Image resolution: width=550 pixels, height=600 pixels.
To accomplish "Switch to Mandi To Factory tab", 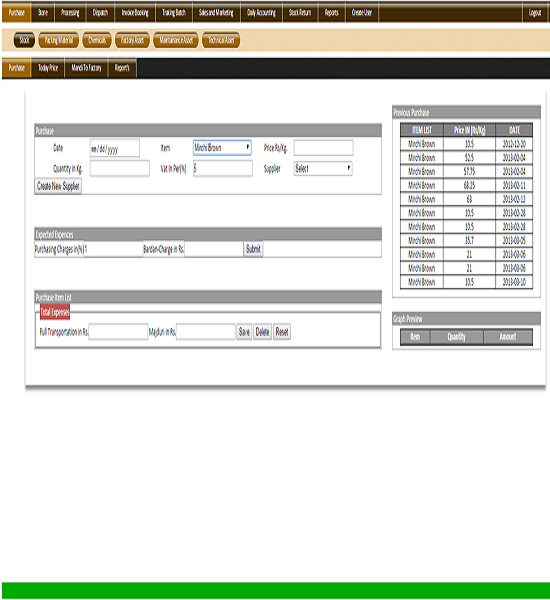I will coord(86,68).
